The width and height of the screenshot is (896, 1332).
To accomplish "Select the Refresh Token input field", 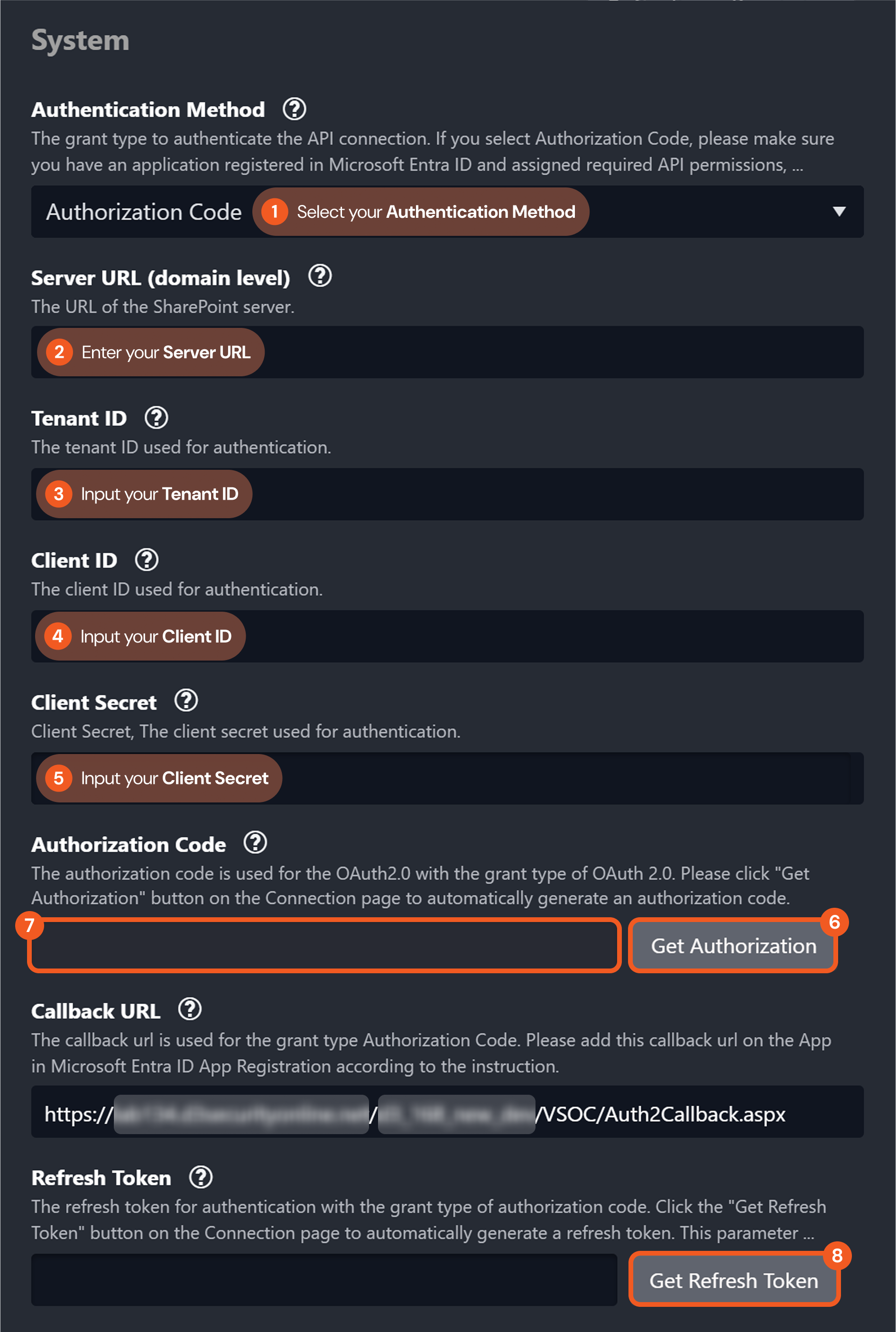I will coord(324,1279).
